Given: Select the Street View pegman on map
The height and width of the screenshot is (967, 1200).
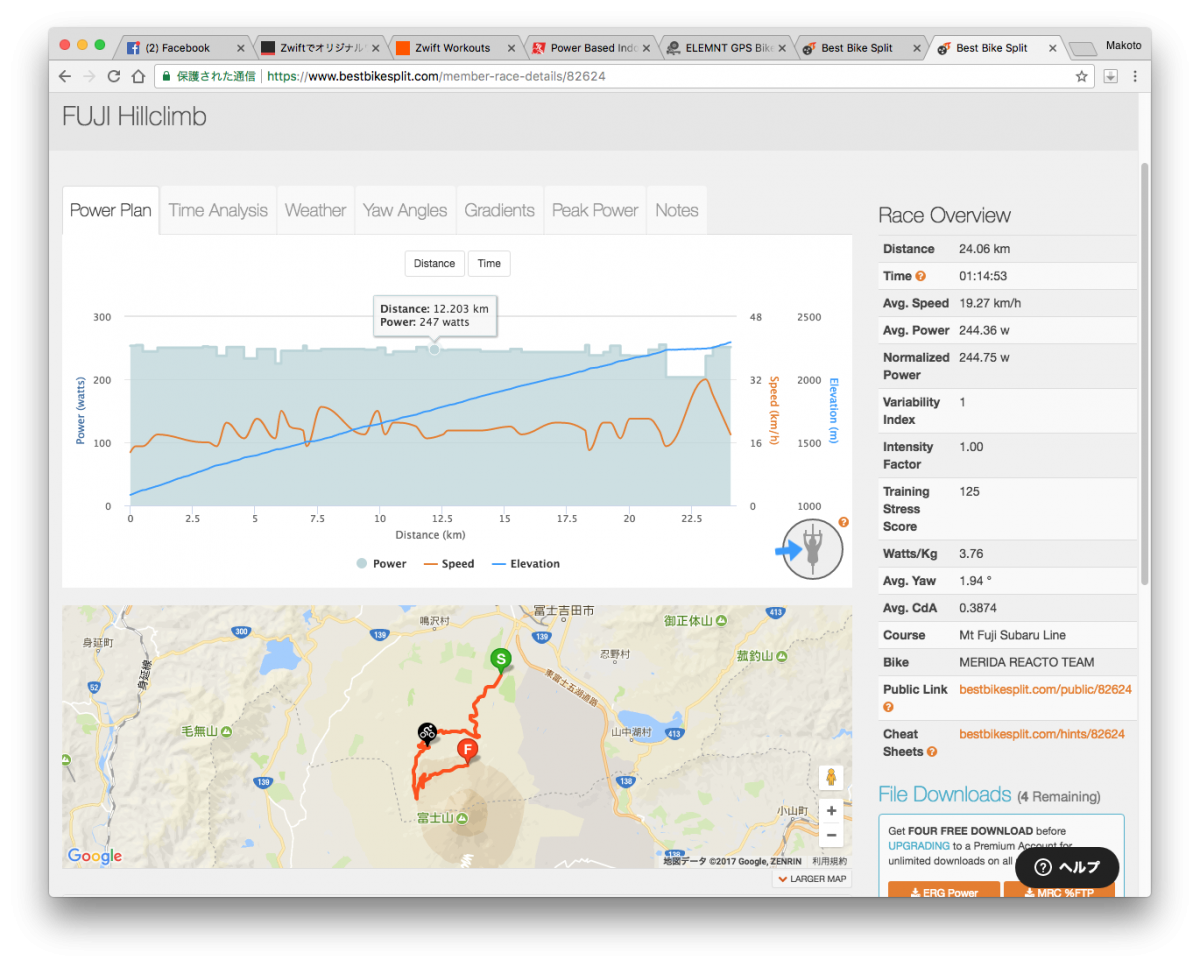Looking at the screenshot, I should pos(830,778).
